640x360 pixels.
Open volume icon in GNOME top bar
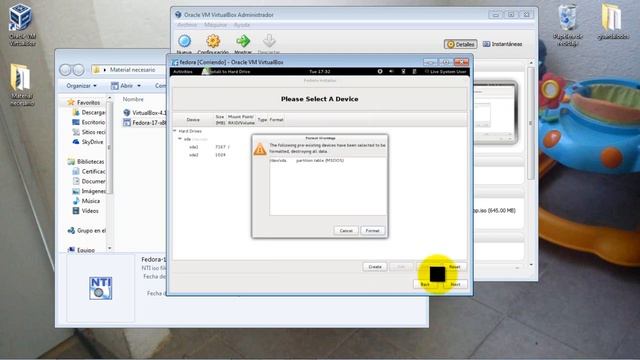391,71
